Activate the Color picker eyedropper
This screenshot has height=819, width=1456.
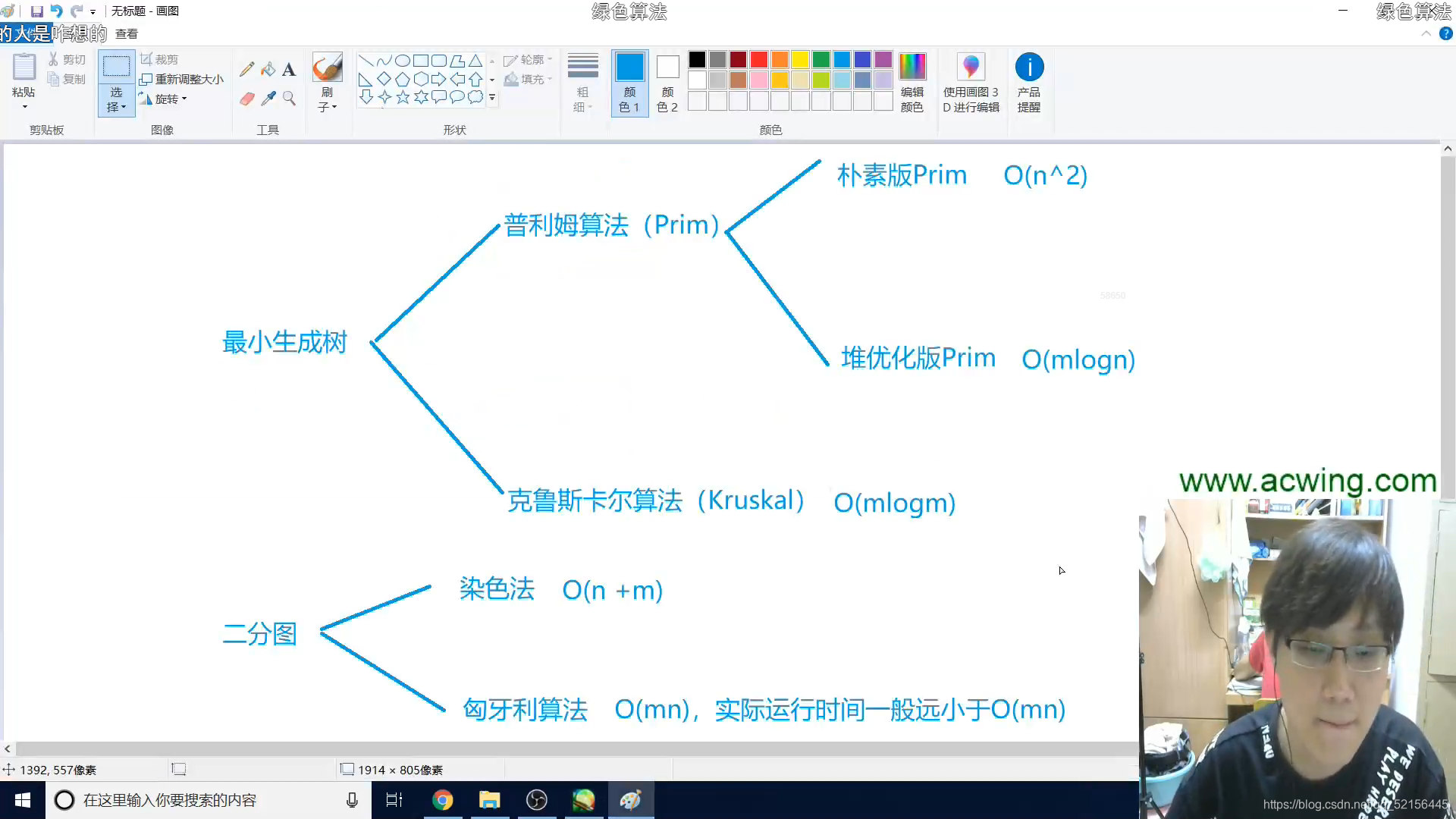pos(268,99)
